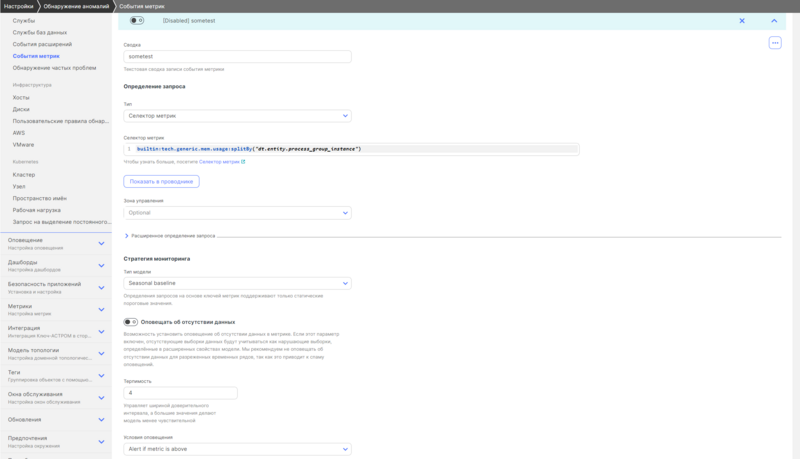Open the Тип dropdown showing Селектор метрик
Viewport: 800px width, 459px height.
tap(237, 116)
